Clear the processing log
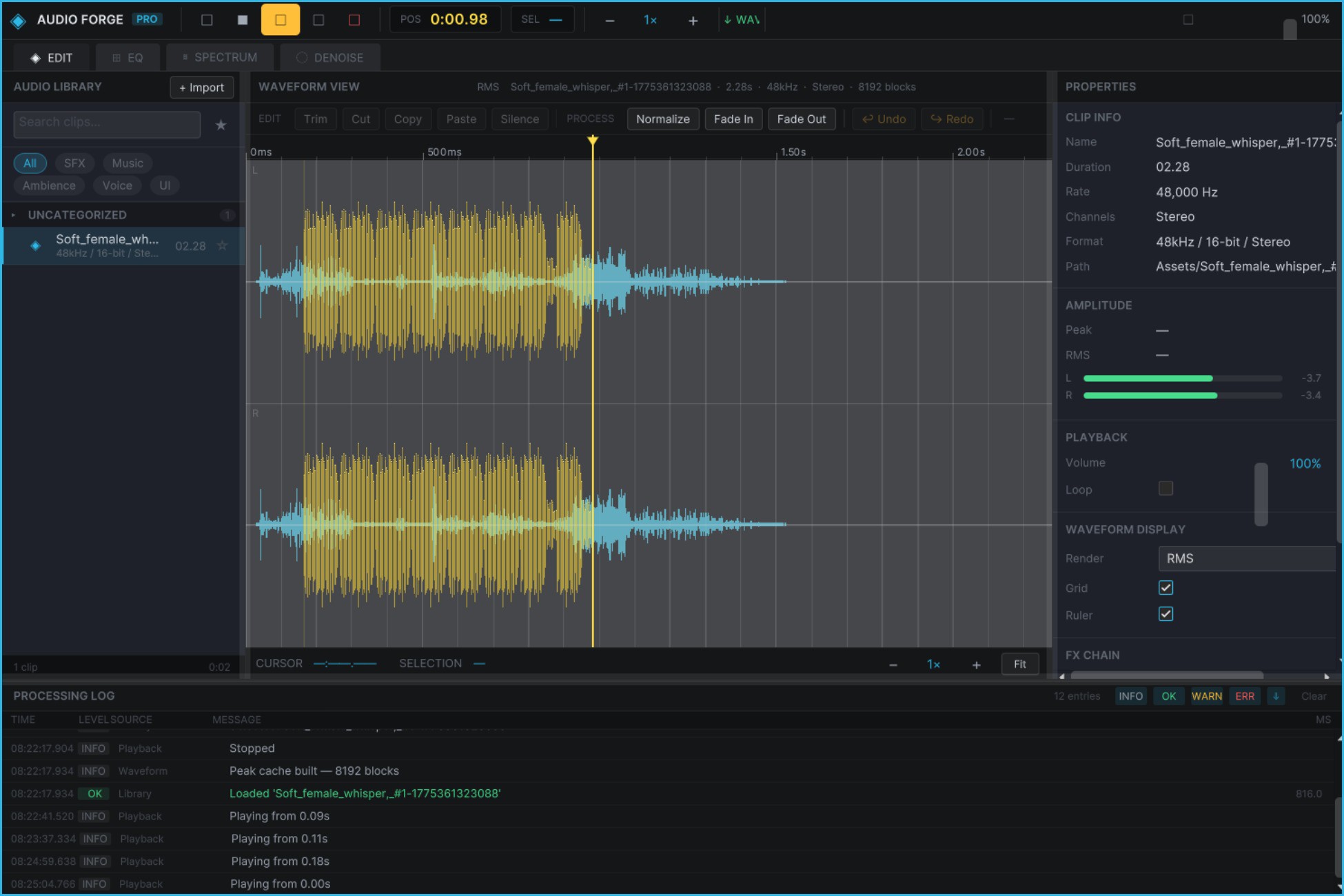This screenshot has height=896, width=1344. pyautogui.click(x=1313, y=696)
